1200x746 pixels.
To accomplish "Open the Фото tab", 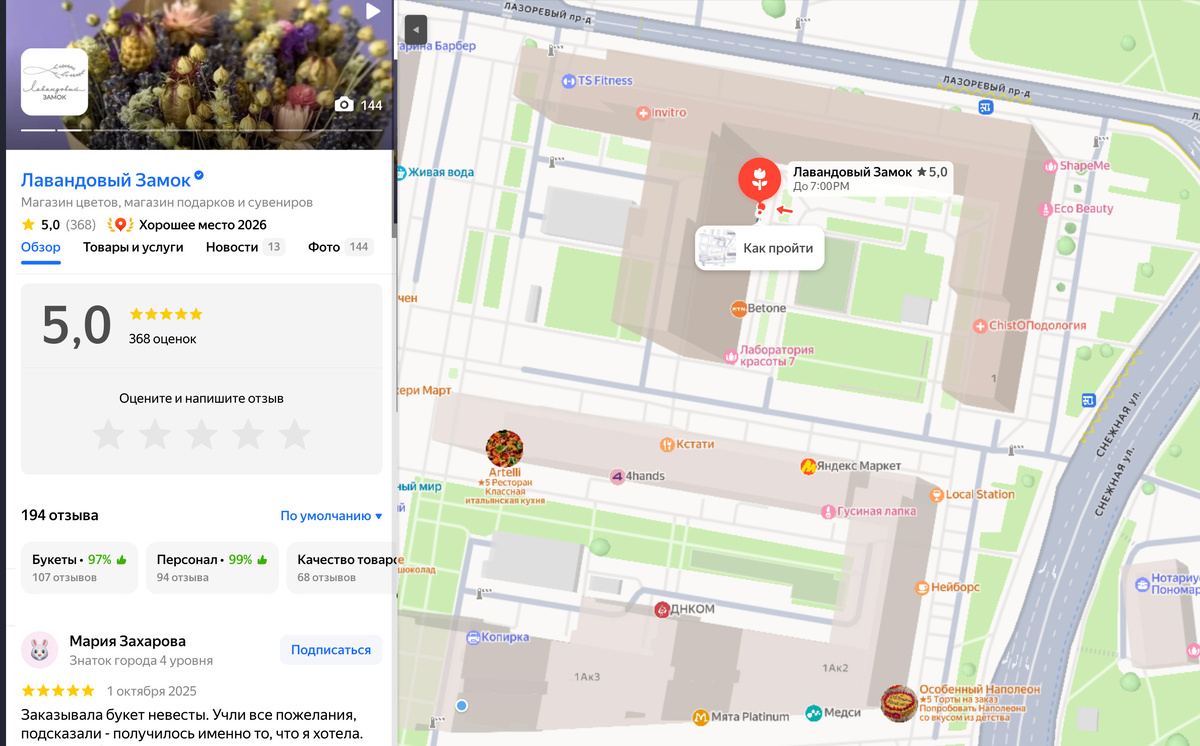I will (x=340, y=247).
